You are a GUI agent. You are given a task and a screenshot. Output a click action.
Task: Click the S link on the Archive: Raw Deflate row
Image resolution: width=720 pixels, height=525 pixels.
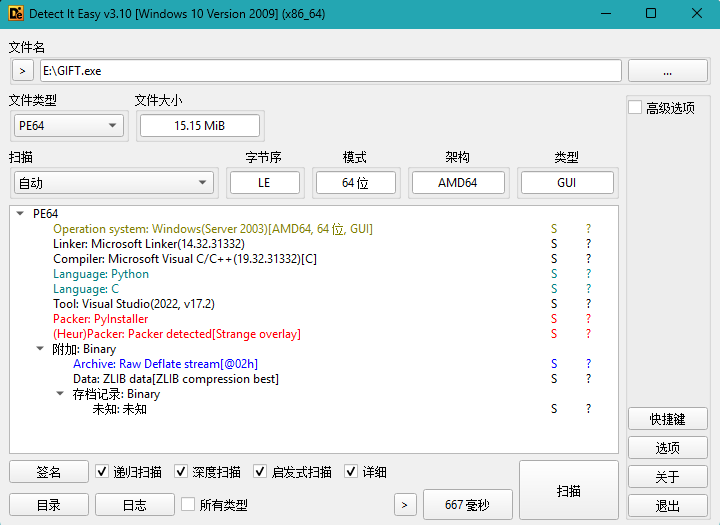click(x=554, y=364)
